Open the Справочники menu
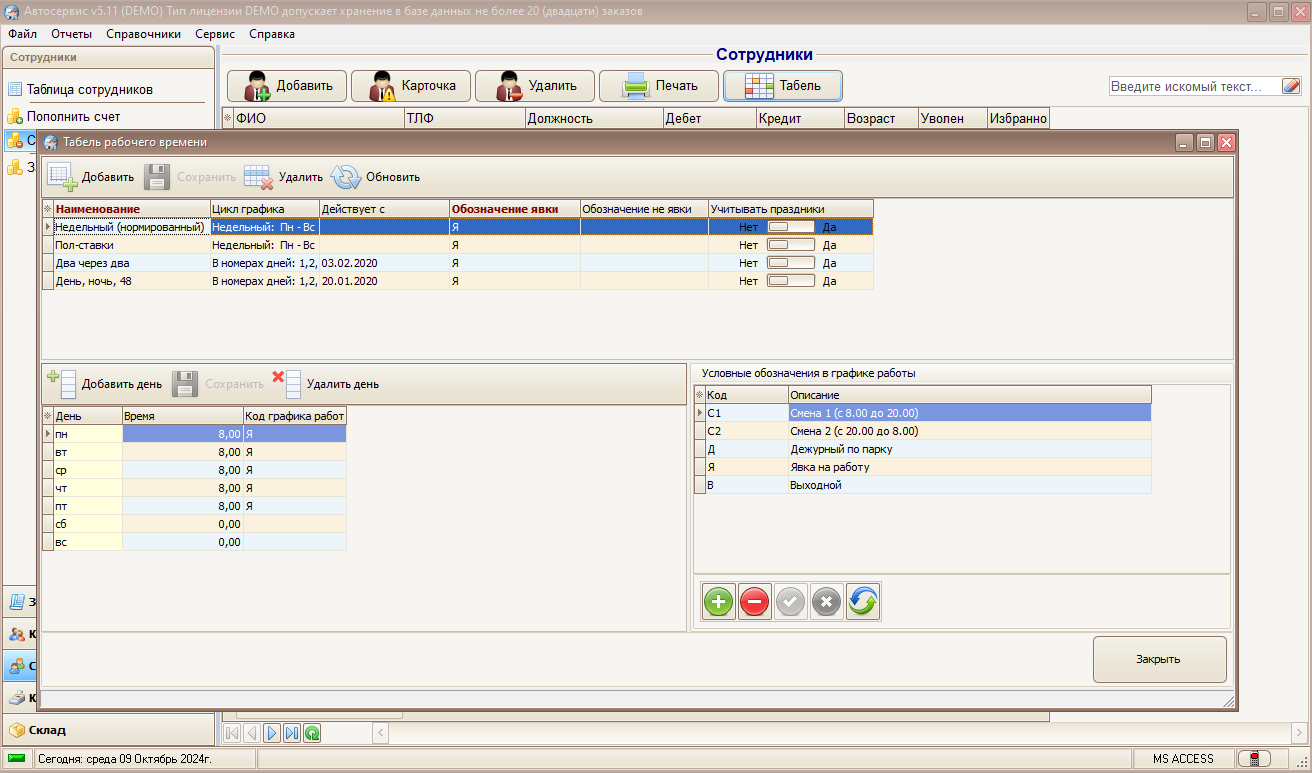This screenshot has width=1312, height=773. coord(143,34)
